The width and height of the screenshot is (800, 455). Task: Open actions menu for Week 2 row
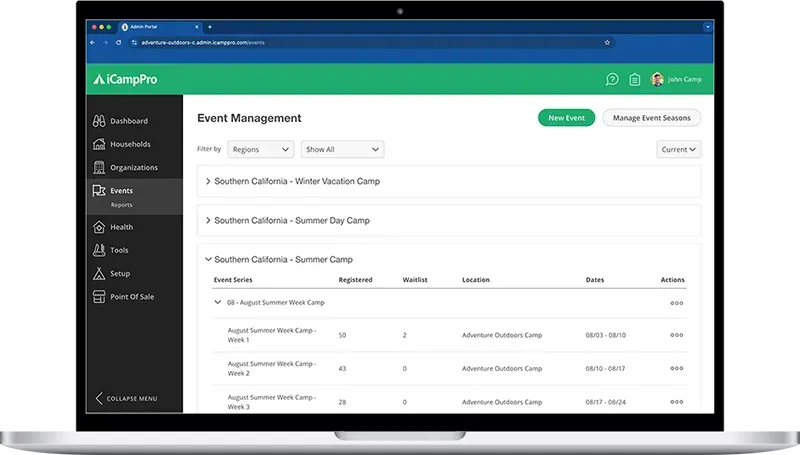pos(677,368)
